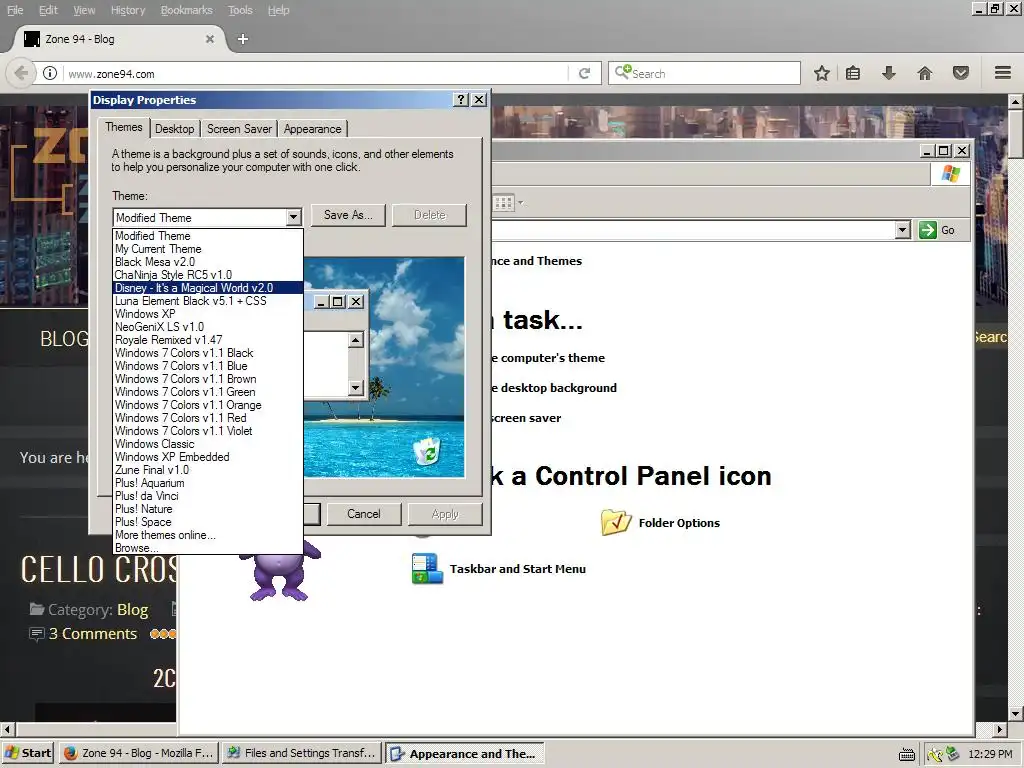Open Taskbar and Start Menu icon
The image size is (1024, 768).
[x=428, y=568]
